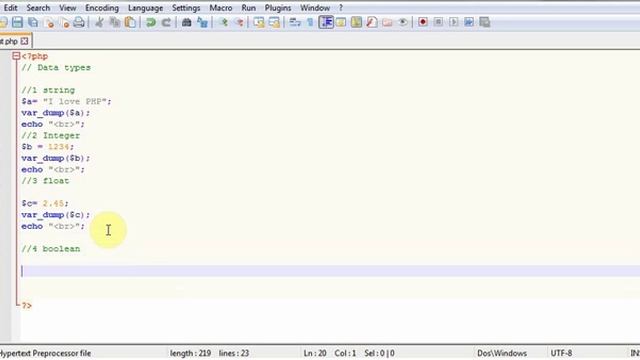Click the '$b = 1234;' code line
The image size is (640, 360).
point(48,147)
